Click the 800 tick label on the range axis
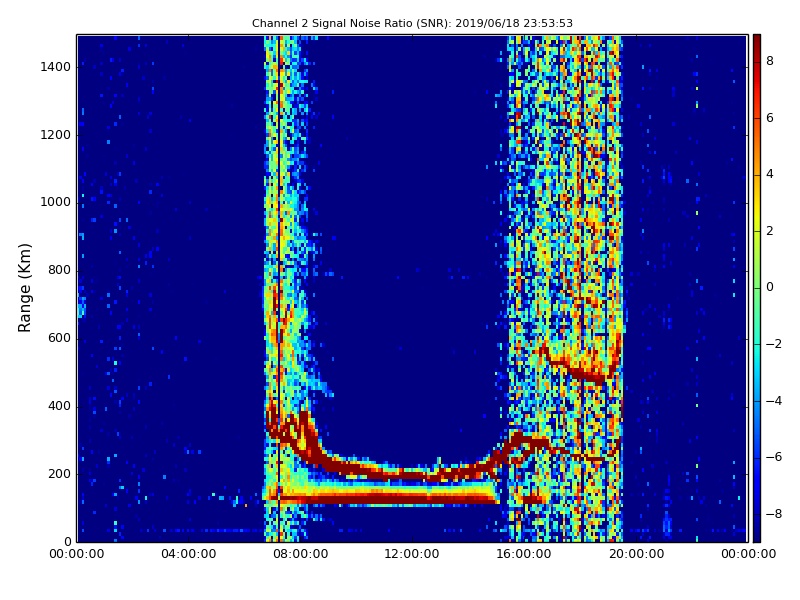This screenshot has height=600, width=800. coord(59,270)
